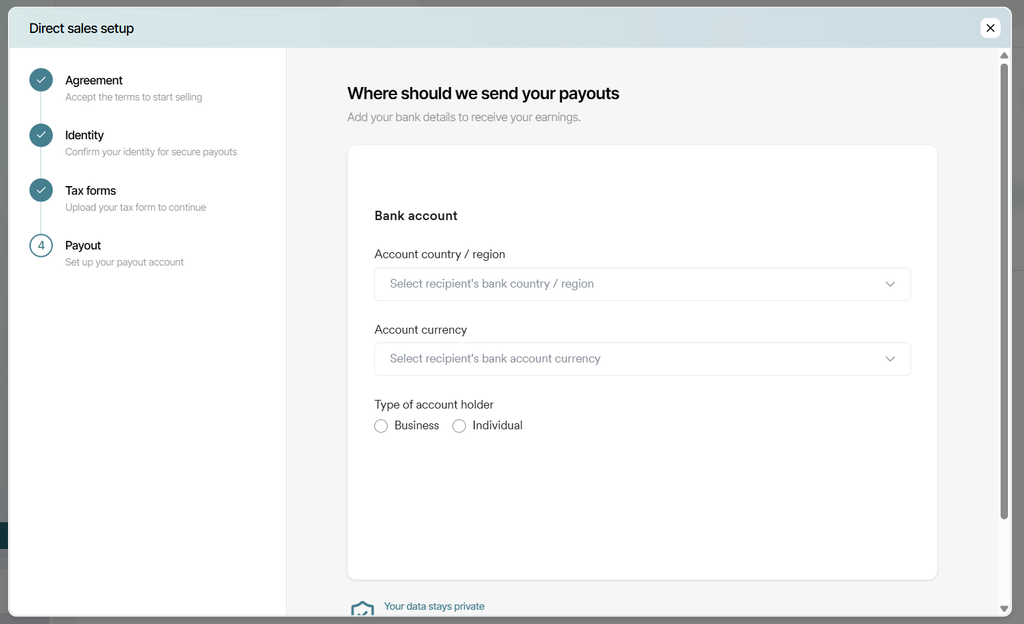Click 'Upload your tax form to continue' text
The width and height of the screenshot is (1024, 624).
tap(135, 208)
